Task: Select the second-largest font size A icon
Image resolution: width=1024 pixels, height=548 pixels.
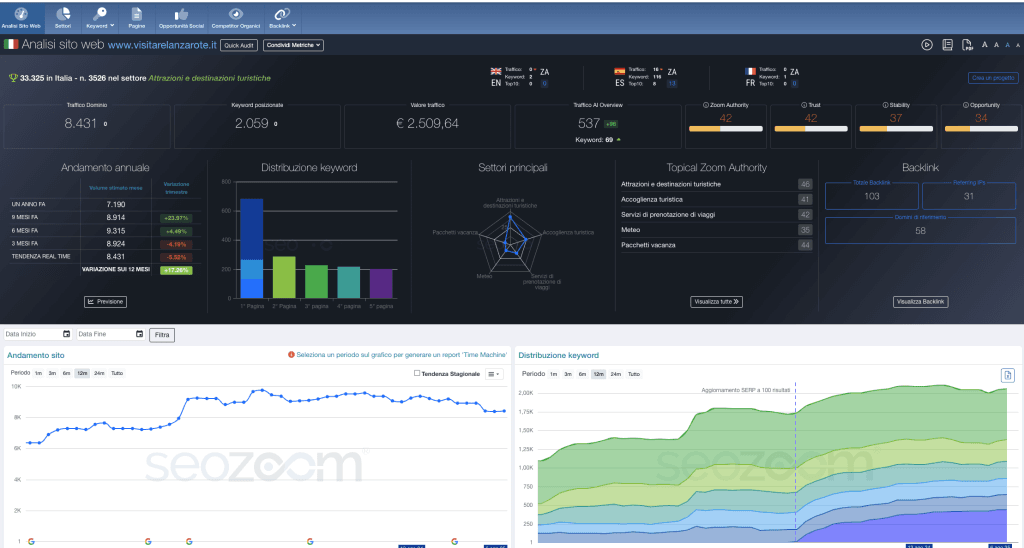Action: [x=996, y=45]
